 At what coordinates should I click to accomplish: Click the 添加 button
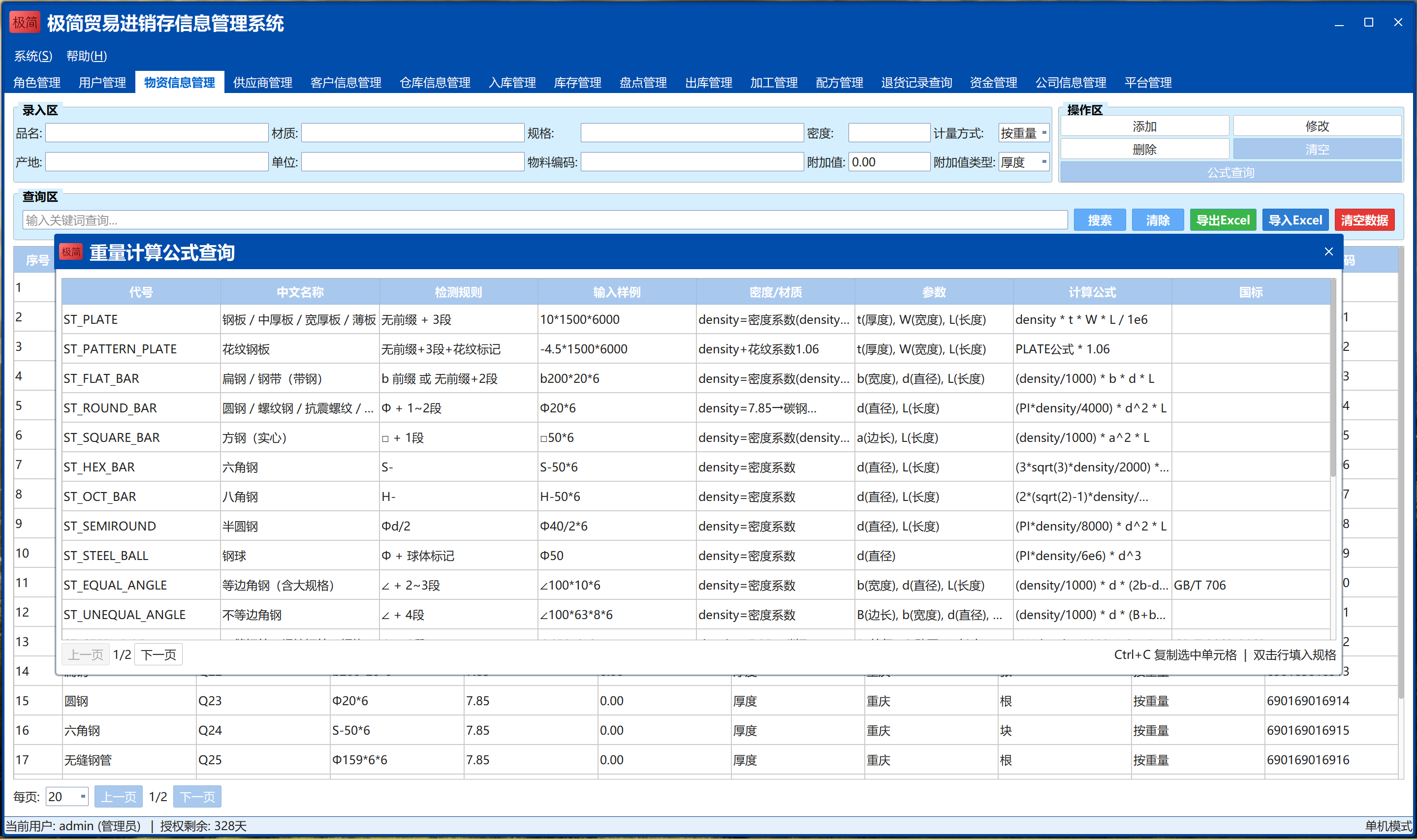[1144, 125]
